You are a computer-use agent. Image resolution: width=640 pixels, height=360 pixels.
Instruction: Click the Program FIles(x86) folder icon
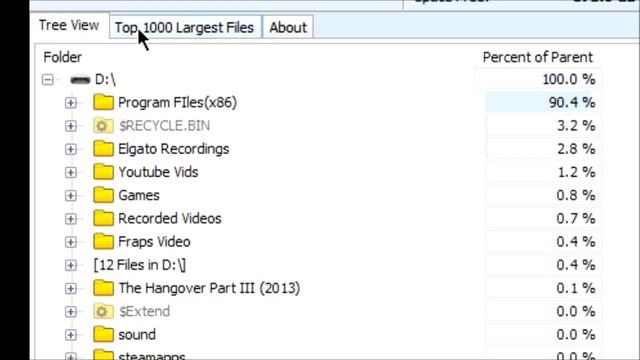coord(103,102)
